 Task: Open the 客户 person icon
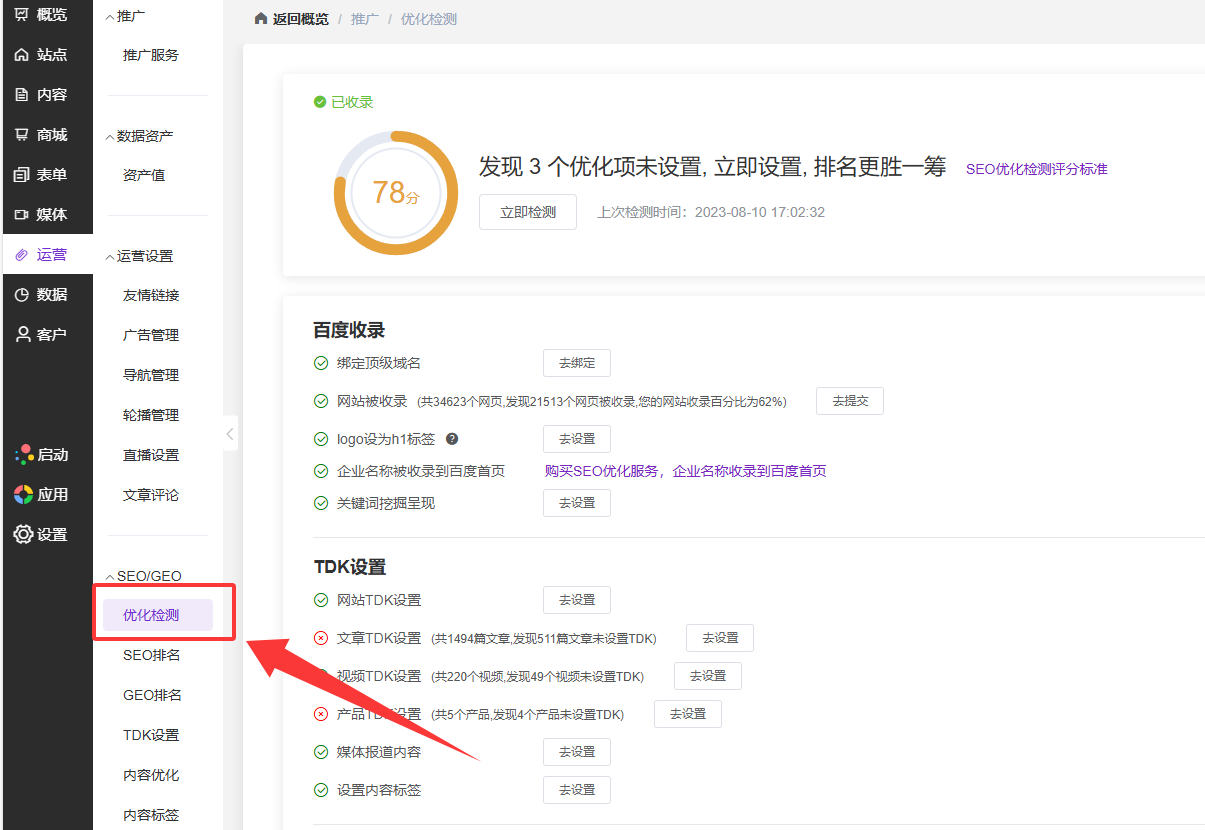coord(22,335)
